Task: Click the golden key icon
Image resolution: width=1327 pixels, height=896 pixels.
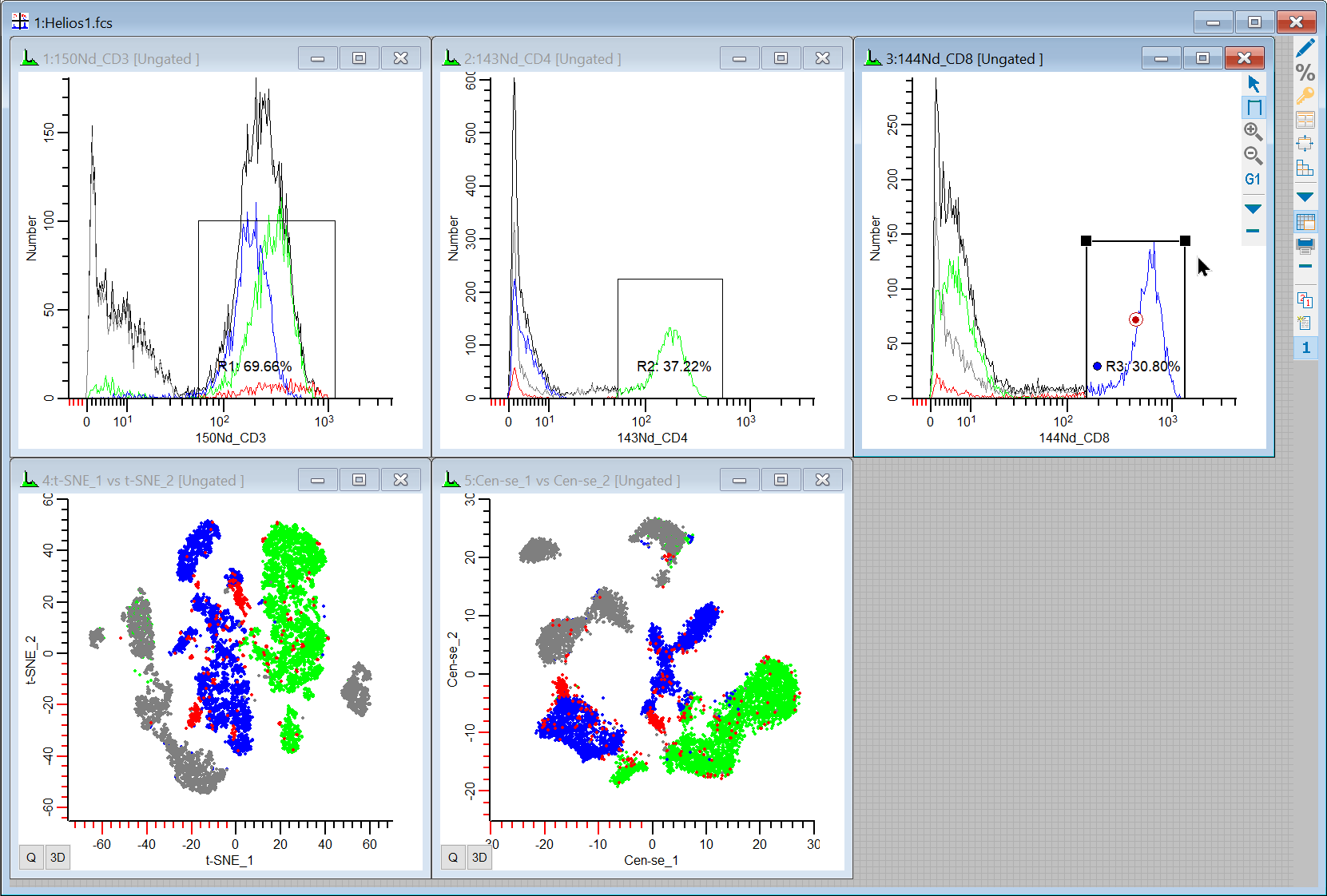Action: click(1305, 97)
